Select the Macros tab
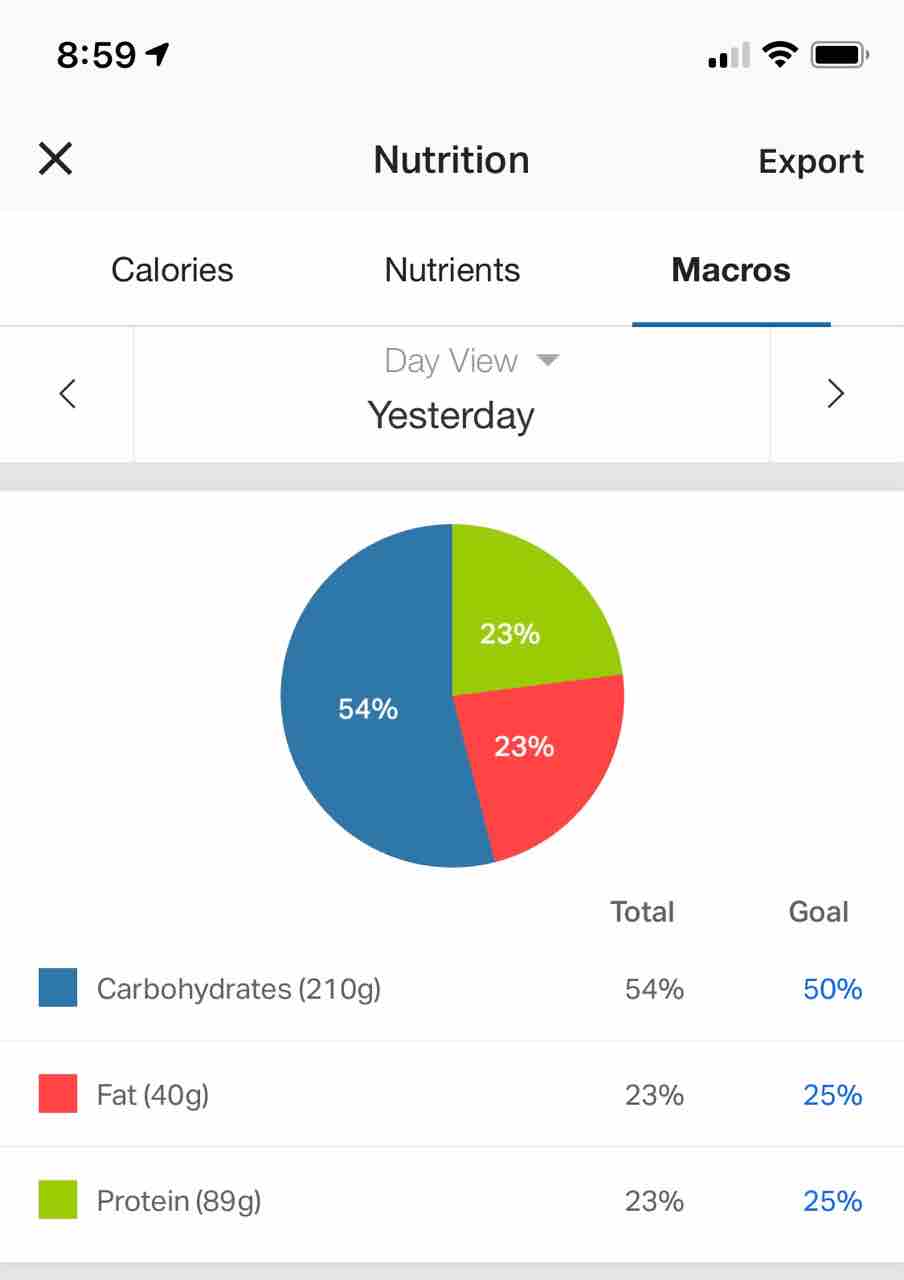 (x=731, y=269)
